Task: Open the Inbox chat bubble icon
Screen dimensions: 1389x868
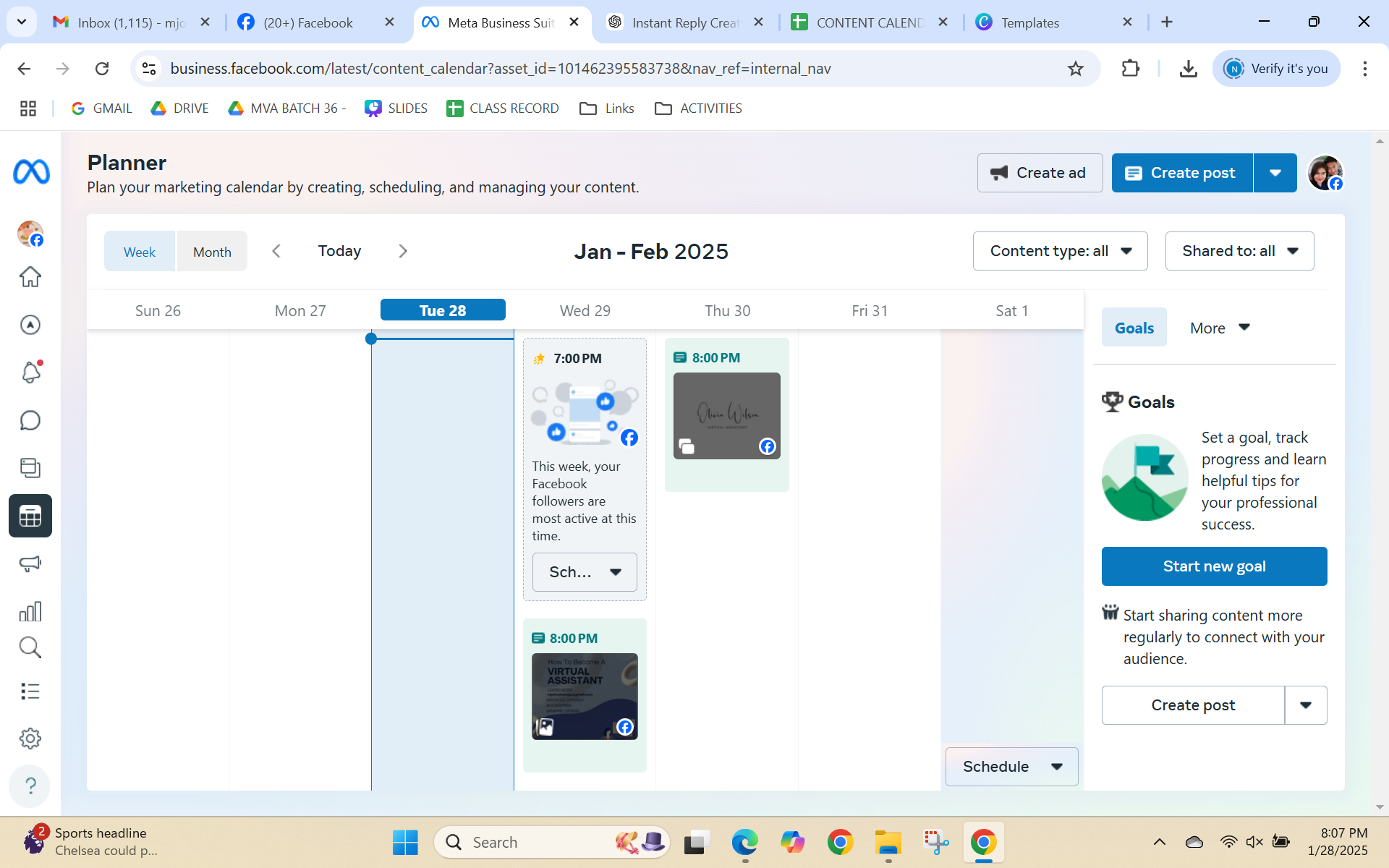Action: click(x=30, y=420)
